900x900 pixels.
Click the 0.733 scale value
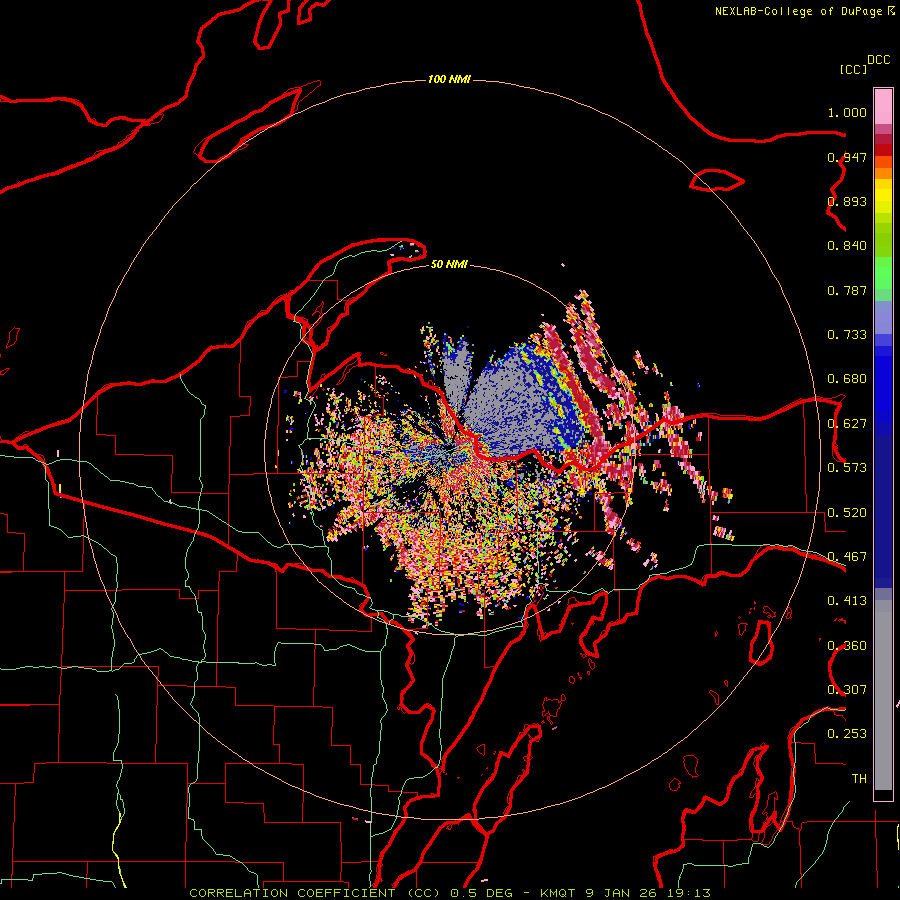[x=847, y=335]
